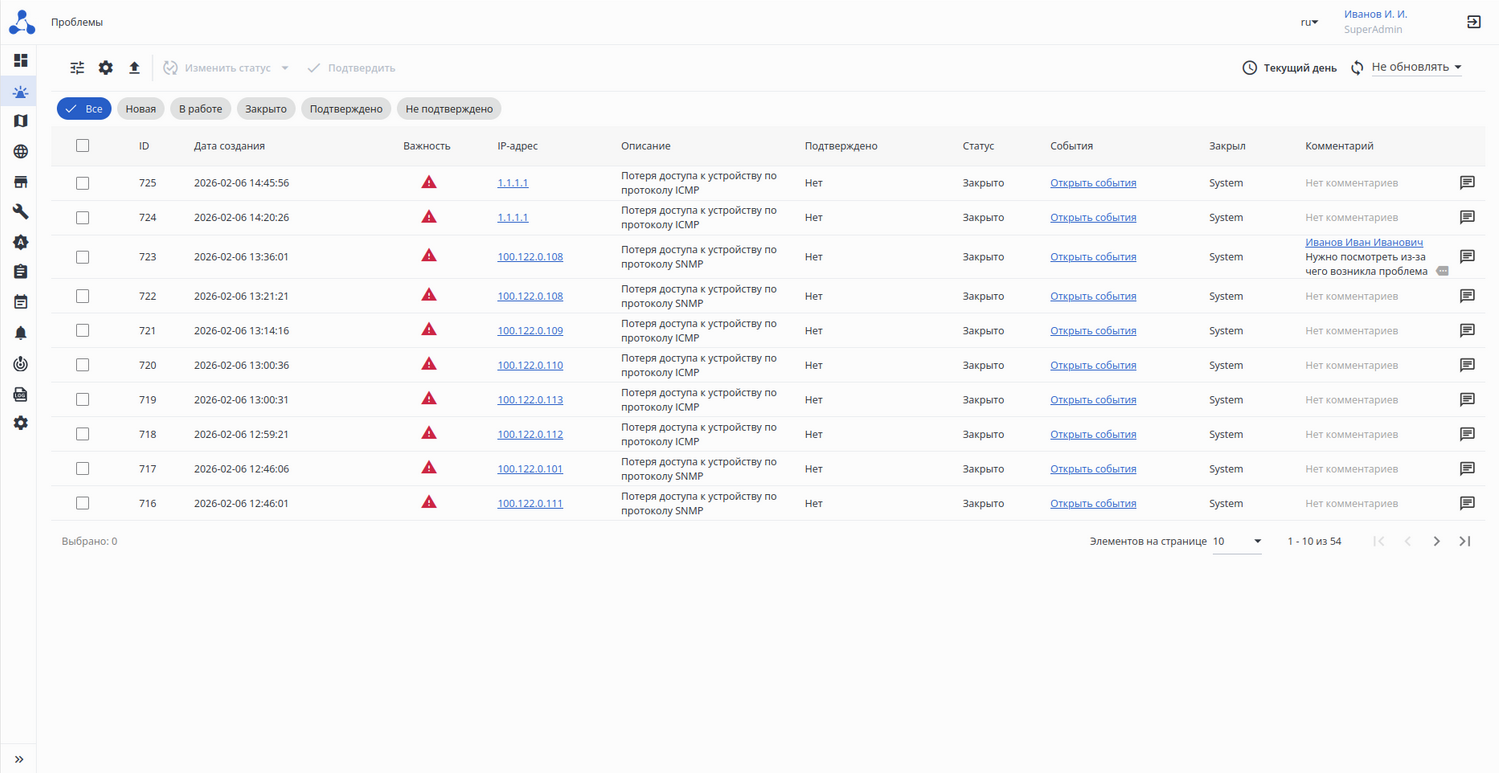Open the calendar schedule section
This screenshot has height=773, width=1503.
pos(20,302)
